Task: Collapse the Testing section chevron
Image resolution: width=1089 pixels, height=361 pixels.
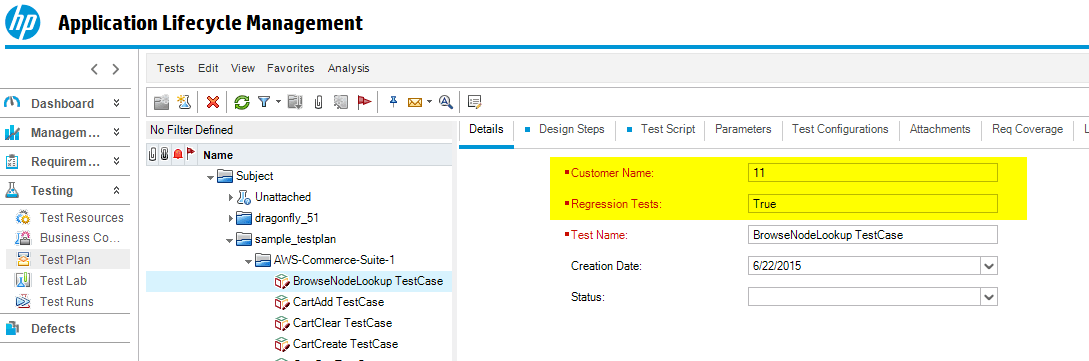Action: click(117, 190)
